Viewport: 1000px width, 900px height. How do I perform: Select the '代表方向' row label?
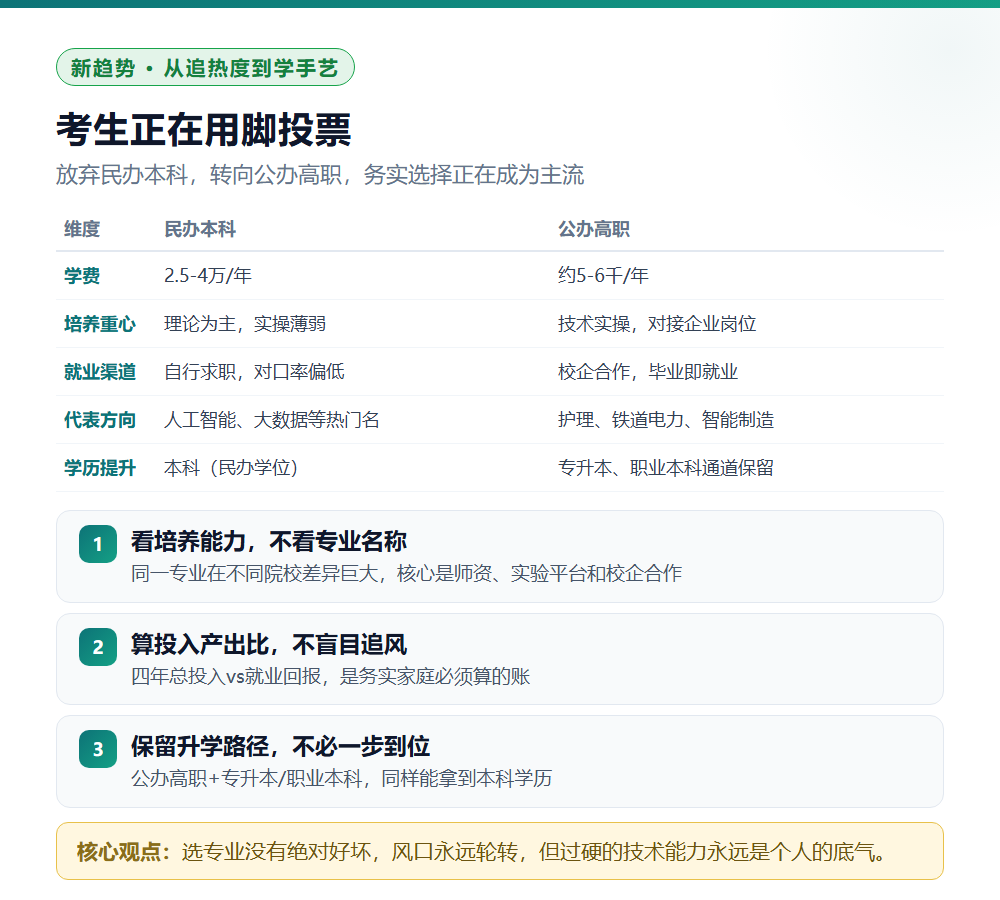click(100, 420)
